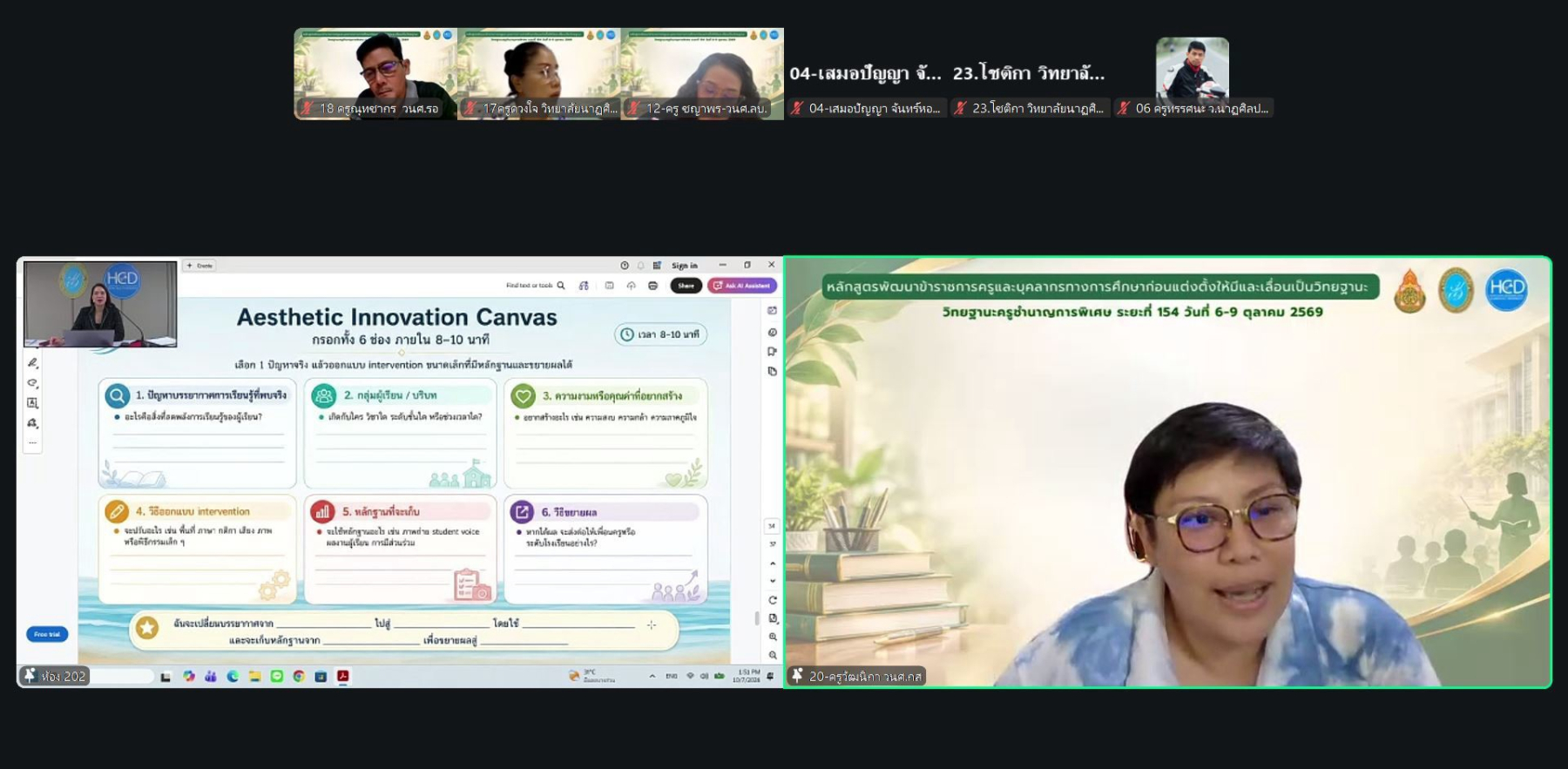Open the Acrobat apps grid icon

[657, 266]
